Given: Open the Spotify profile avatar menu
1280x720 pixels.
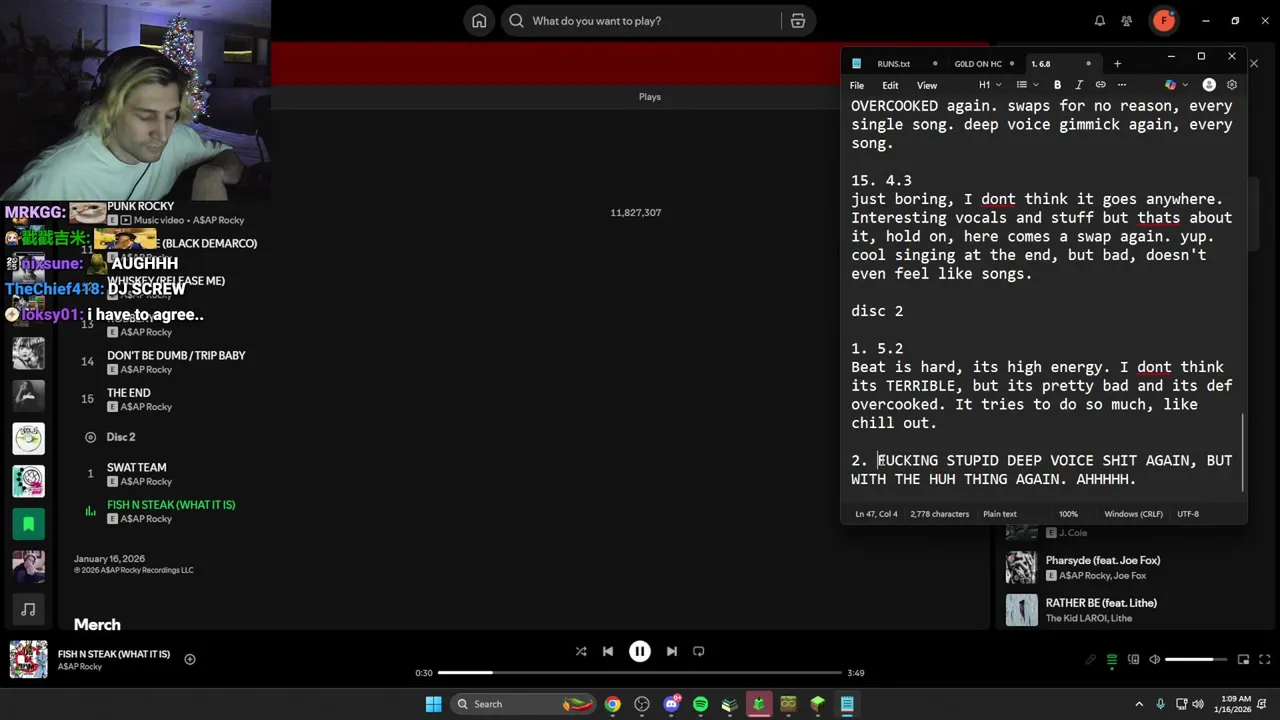Looking at the screenshot, I should coord(1164,20).
